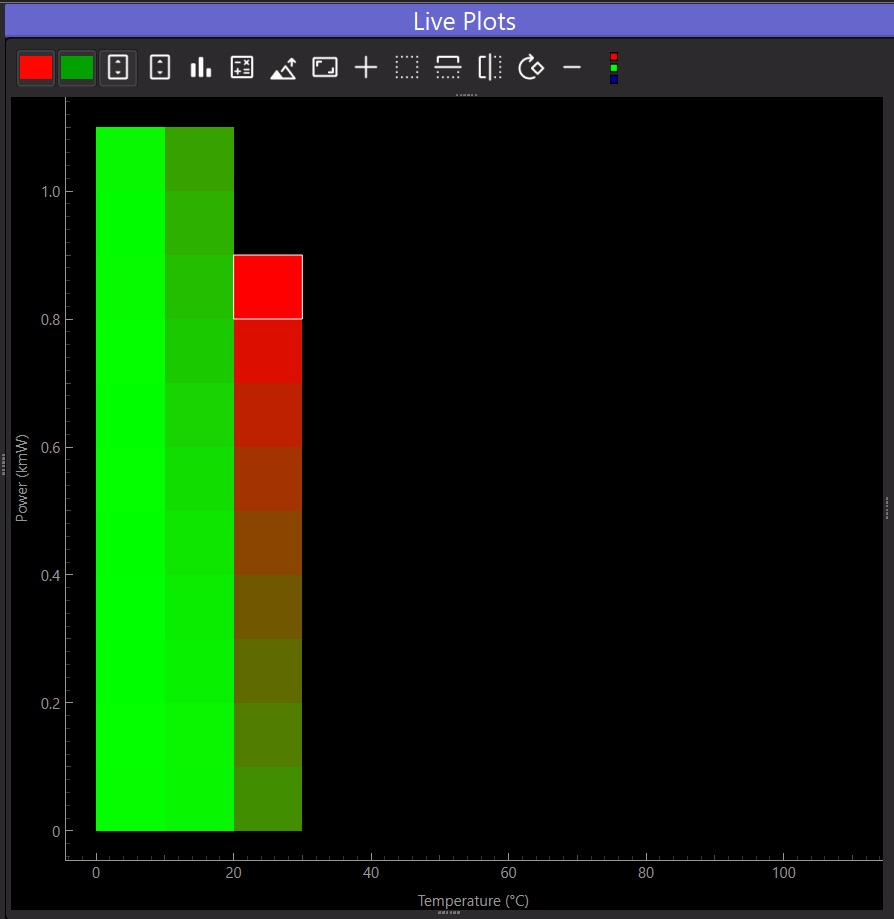The image size is (894, 919).
Task: Click the calculator math operations icon
Action: (242, 68)
